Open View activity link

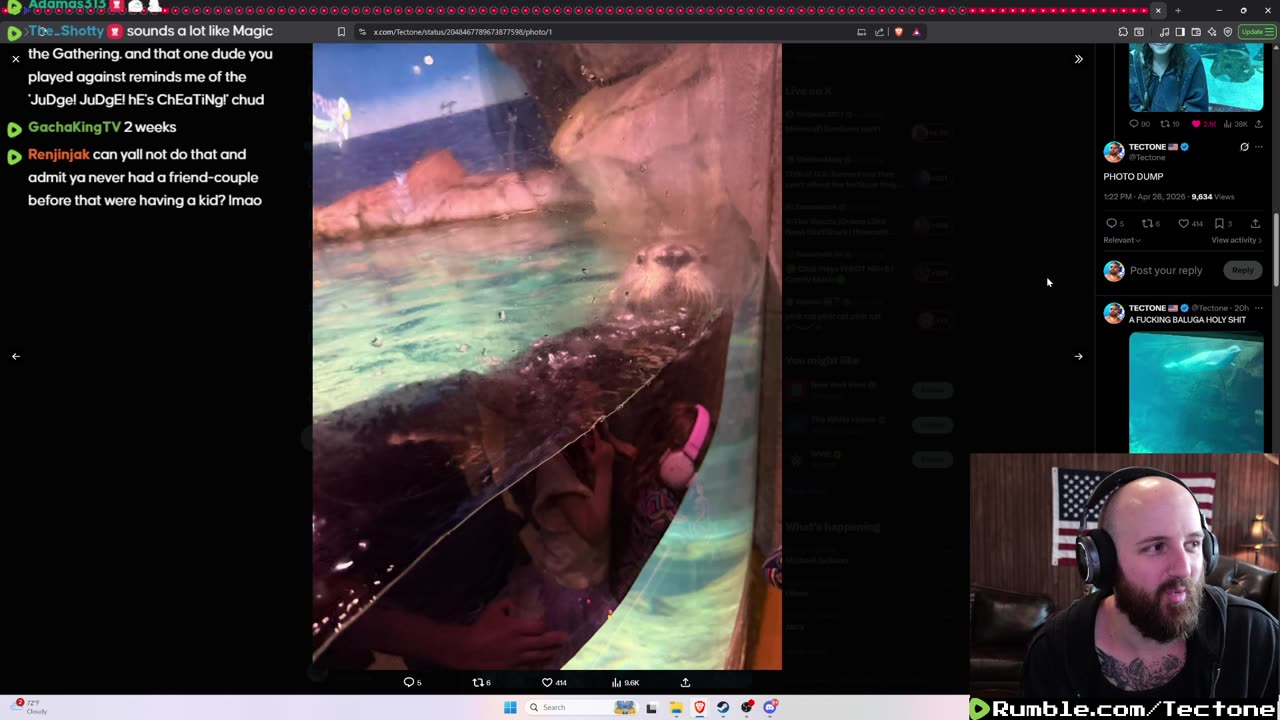pos(1237,240)
